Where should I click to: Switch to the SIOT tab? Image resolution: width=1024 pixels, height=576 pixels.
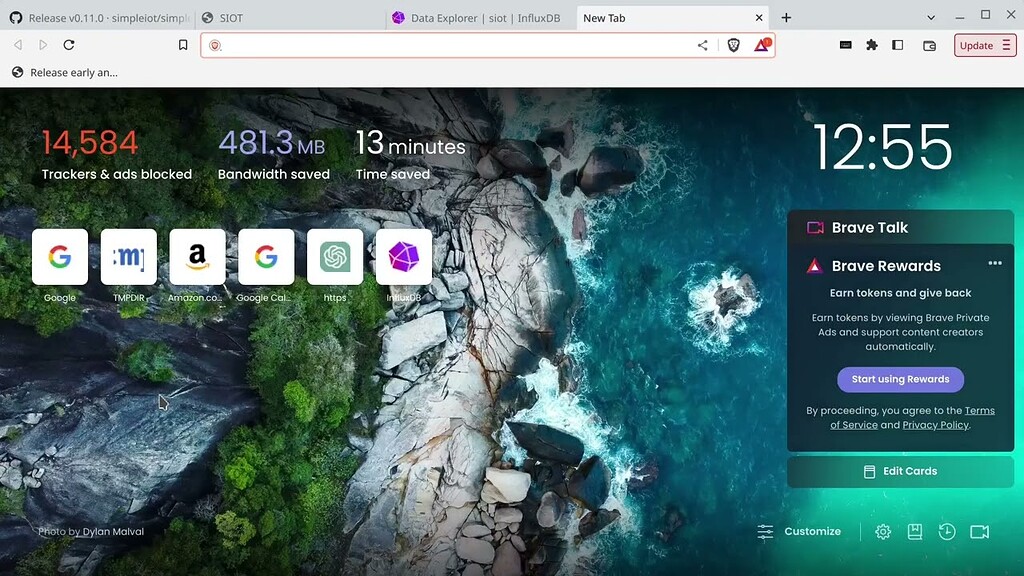coord(288,18)
